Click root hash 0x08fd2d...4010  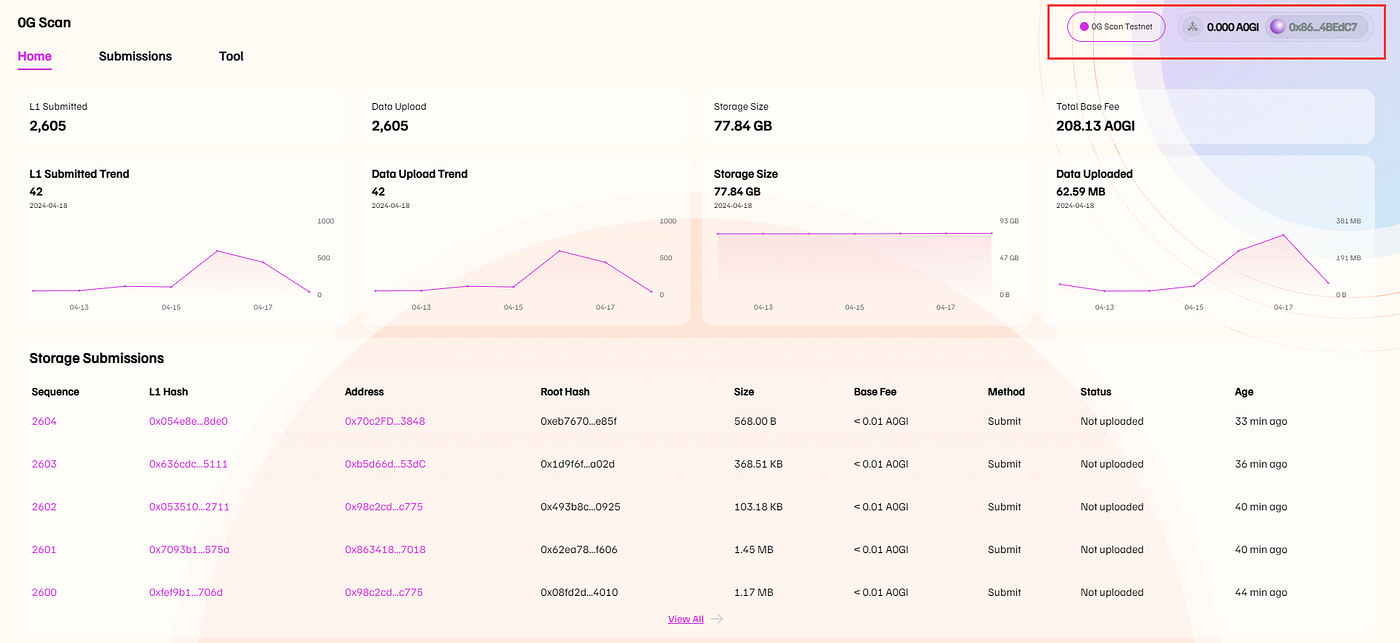[579, 592]
